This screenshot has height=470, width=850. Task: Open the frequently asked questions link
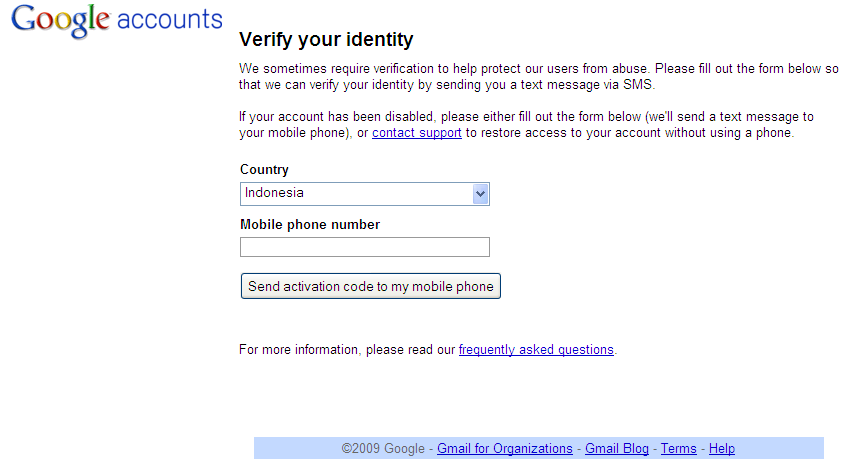coord(536,350)
